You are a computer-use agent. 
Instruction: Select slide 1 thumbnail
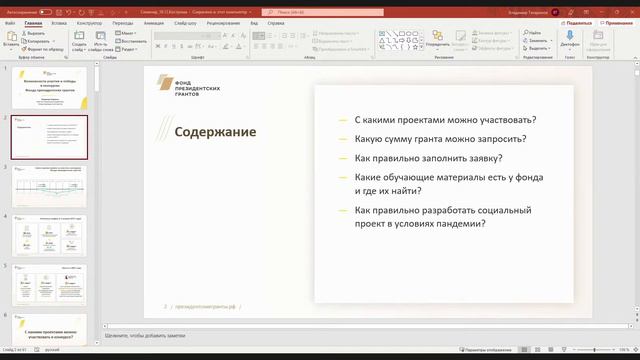[x=49, y=88]
